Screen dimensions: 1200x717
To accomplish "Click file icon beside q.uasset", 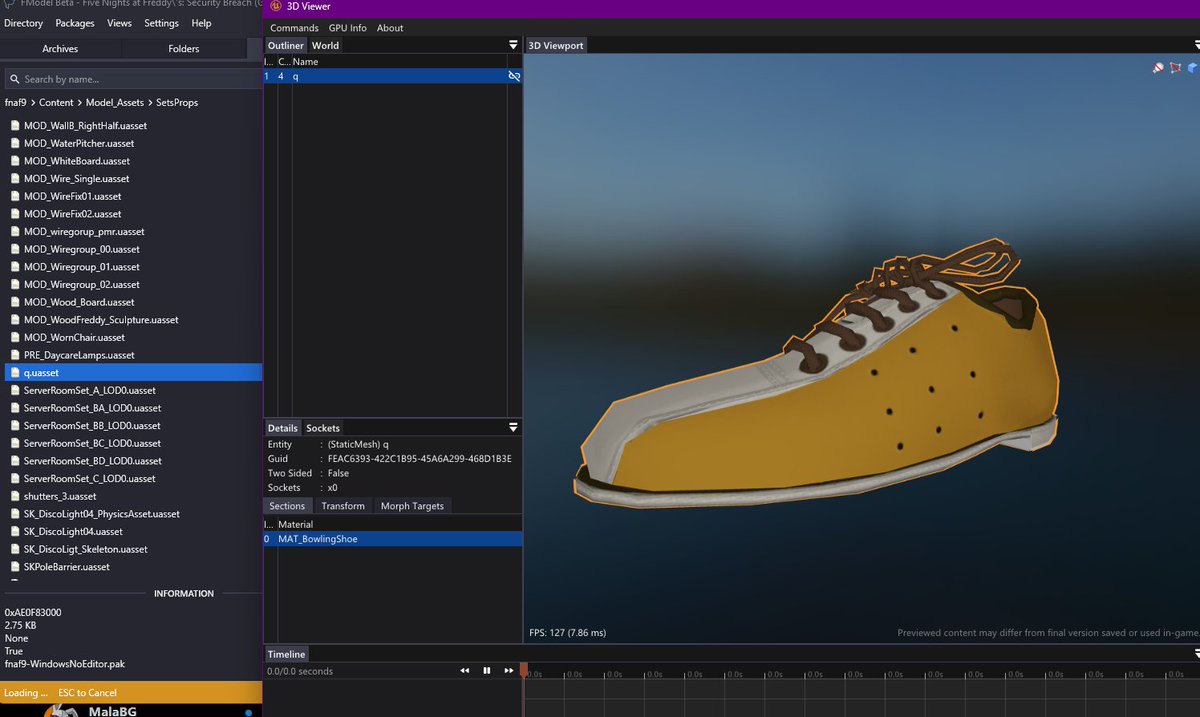I will (14, 373).
